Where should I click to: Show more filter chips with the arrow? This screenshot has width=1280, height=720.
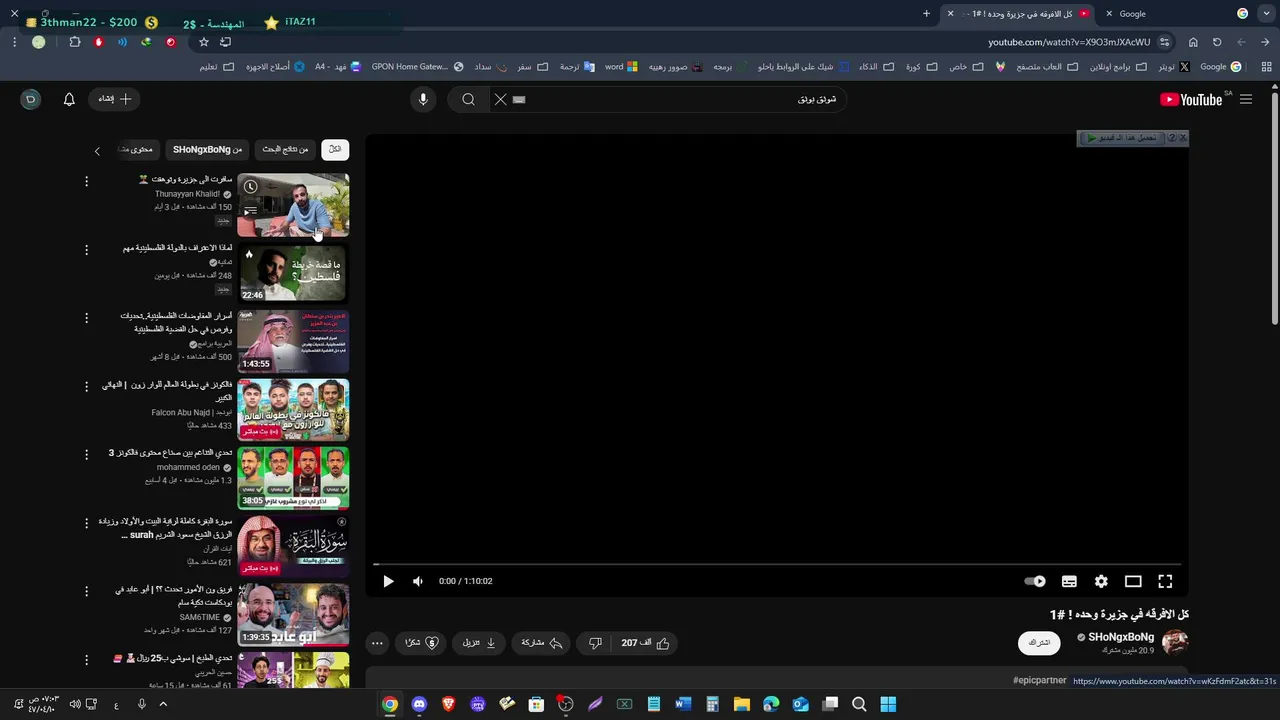[x=97, y=150]
